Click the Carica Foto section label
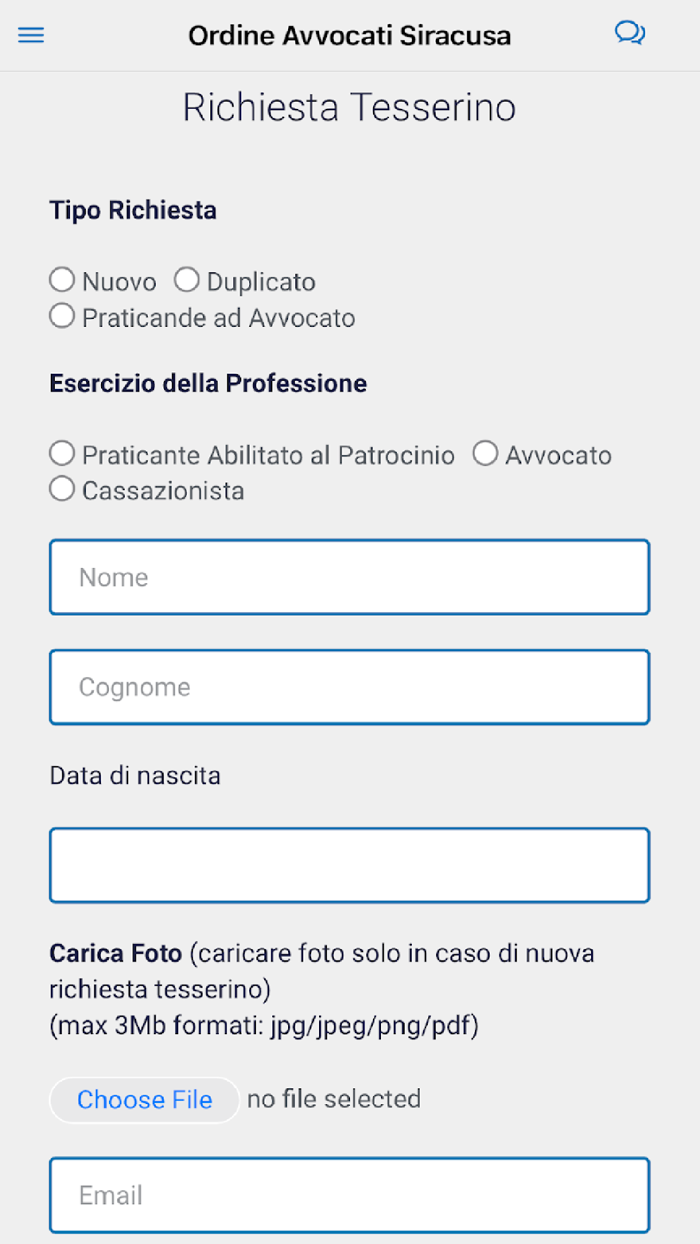The height and width of the screenshot is (1244, 700). (115, 953)
